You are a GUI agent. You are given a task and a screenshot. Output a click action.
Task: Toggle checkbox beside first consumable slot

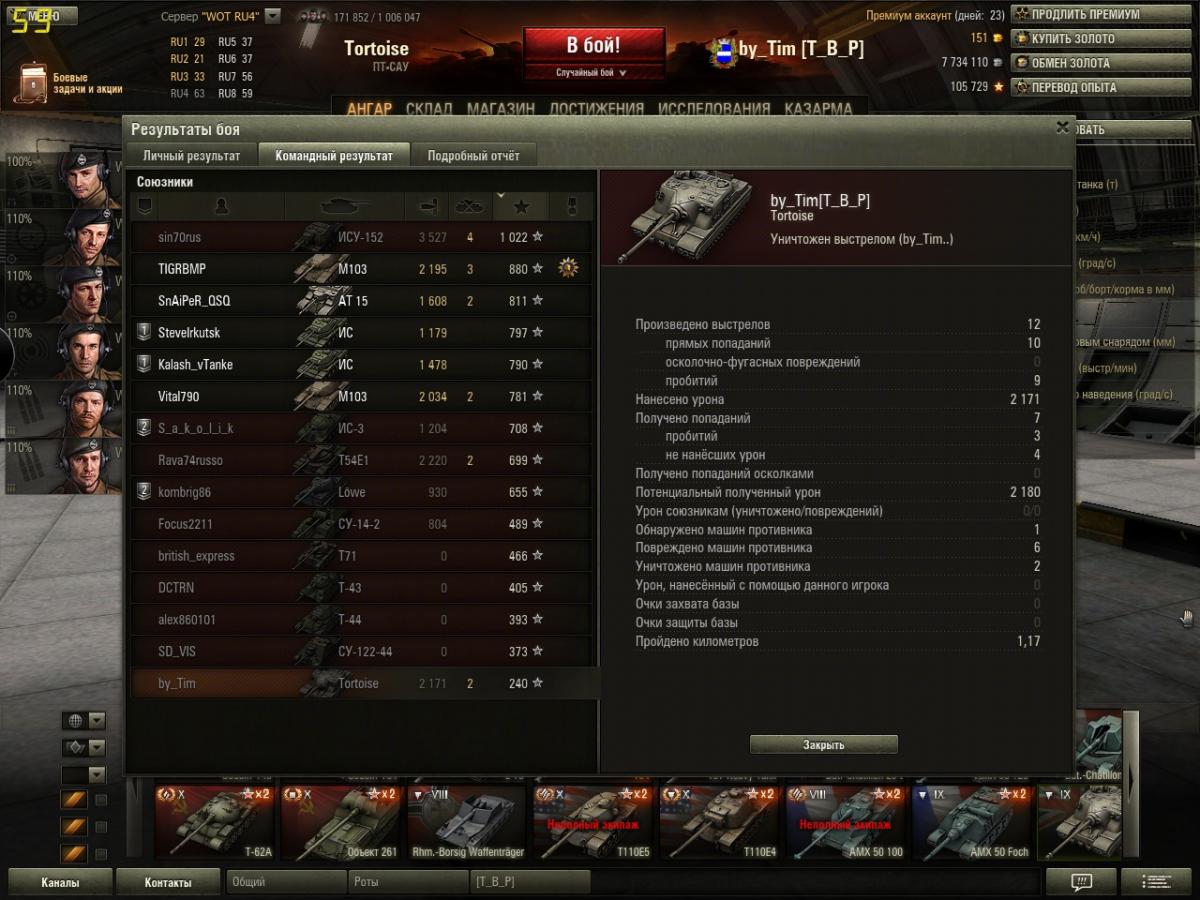(100, 800)
